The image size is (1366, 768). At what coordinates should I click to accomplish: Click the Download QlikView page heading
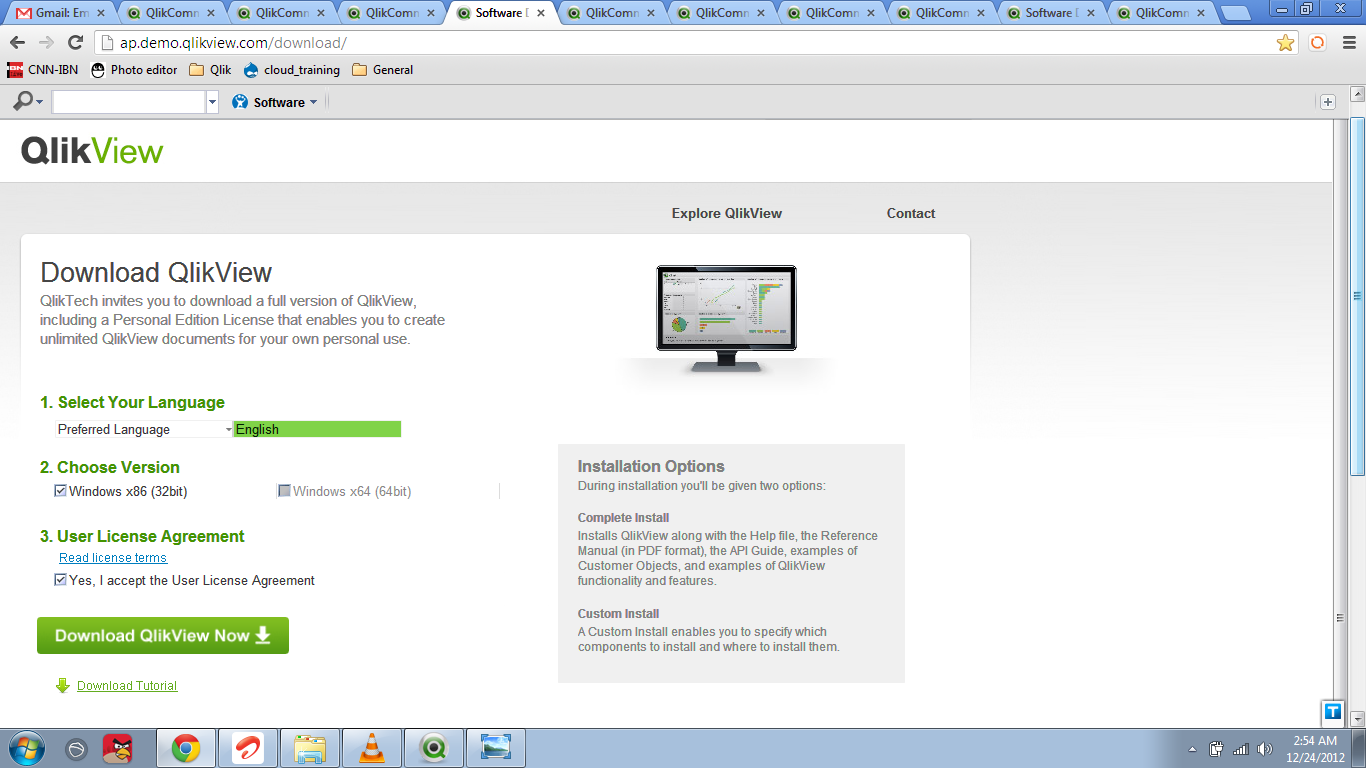pyautogui.click(x=156, y=273)
